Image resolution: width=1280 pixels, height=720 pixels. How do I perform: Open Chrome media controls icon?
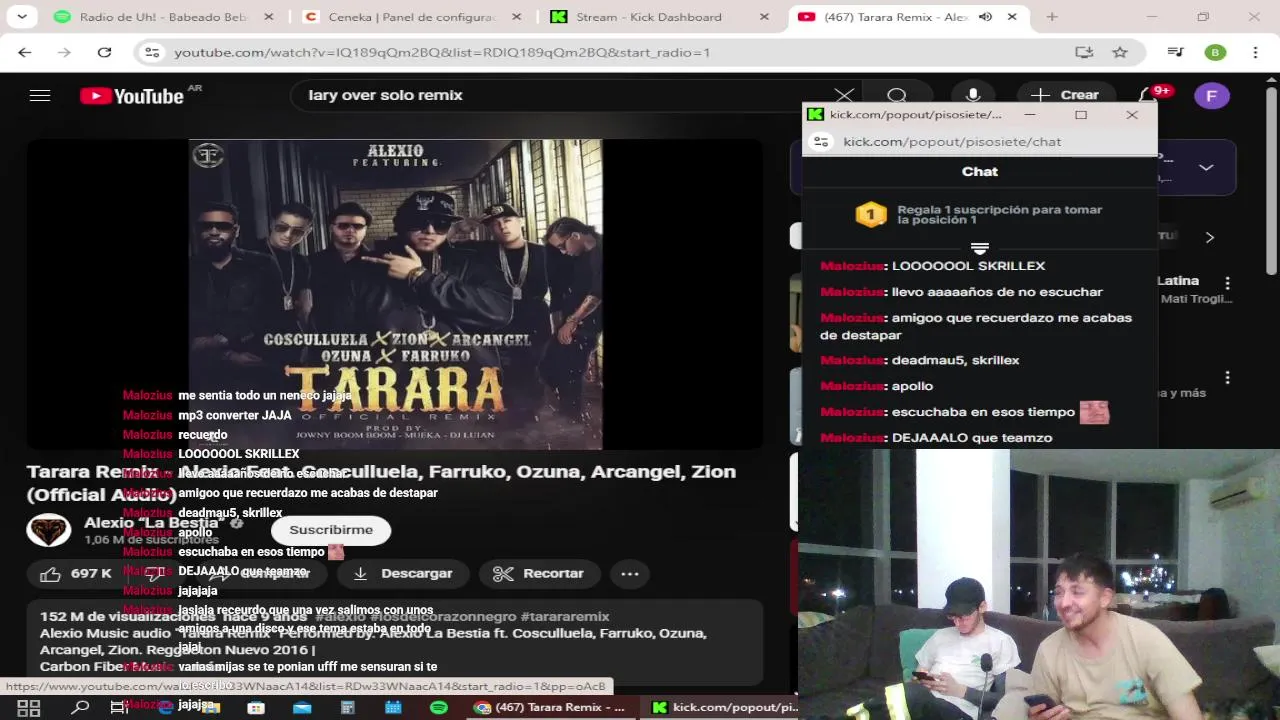coord(1176,52)
